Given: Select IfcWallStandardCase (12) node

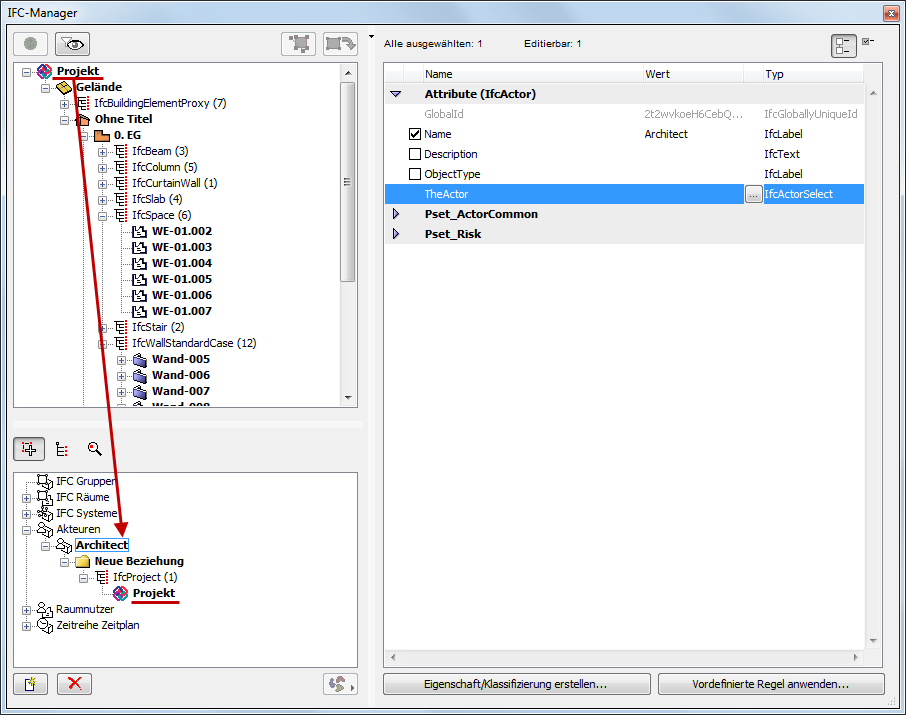Looking at the screenshot, I should click(x=194, y=343).
